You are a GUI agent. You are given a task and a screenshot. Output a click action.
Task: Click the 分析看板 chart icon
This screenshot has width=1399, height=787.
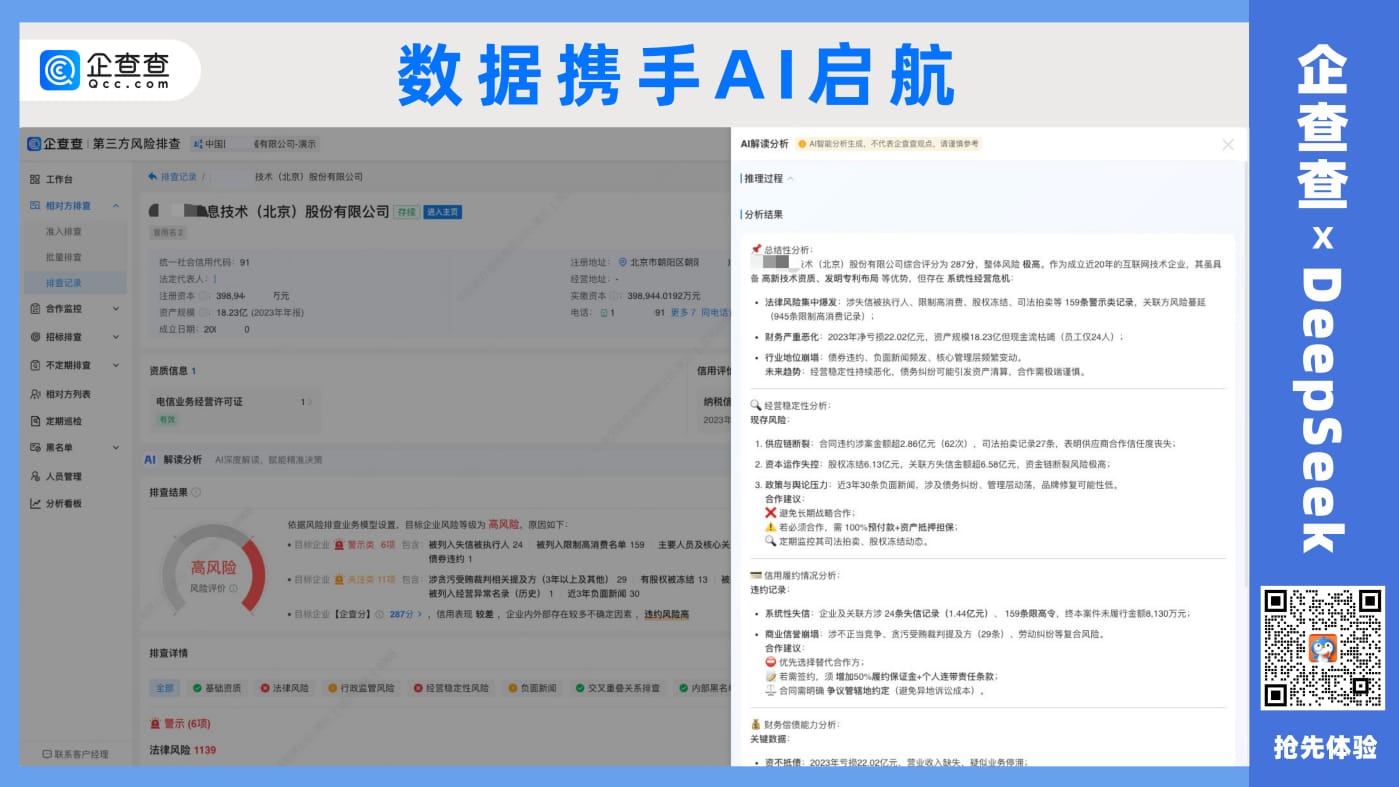click(35, 503)
